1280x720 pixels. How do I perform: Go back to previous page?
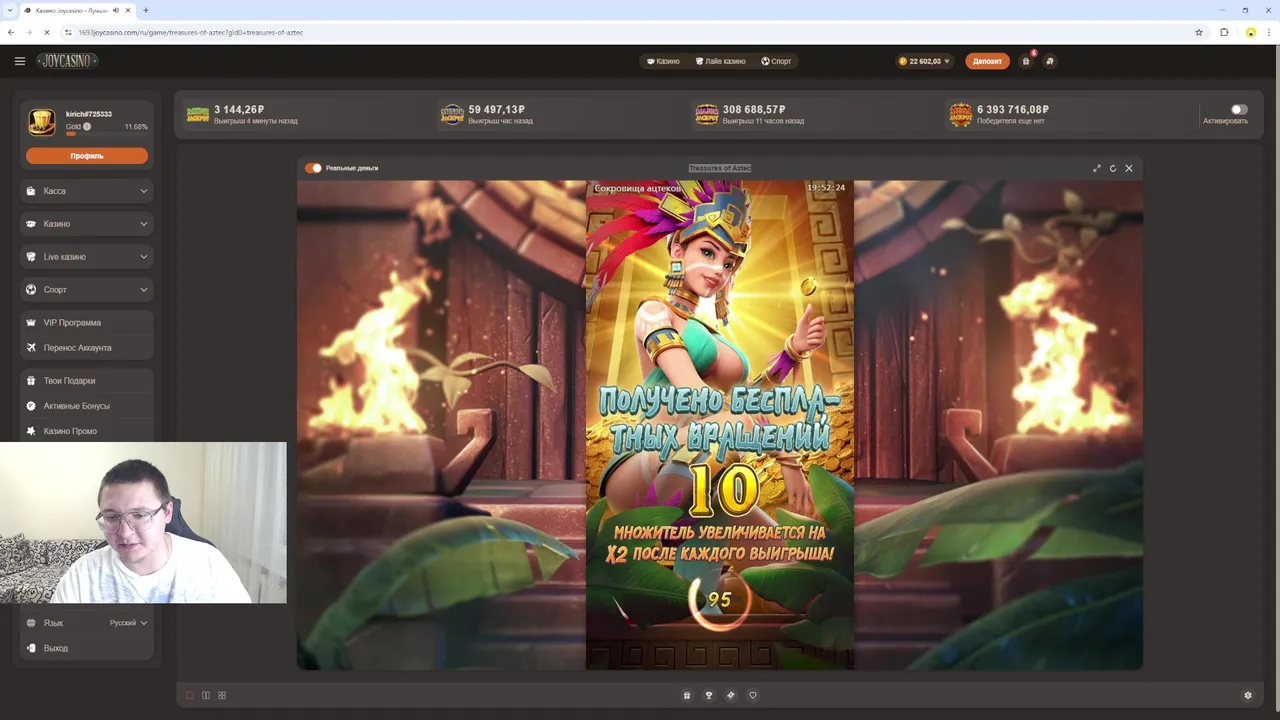pos(11,32)
